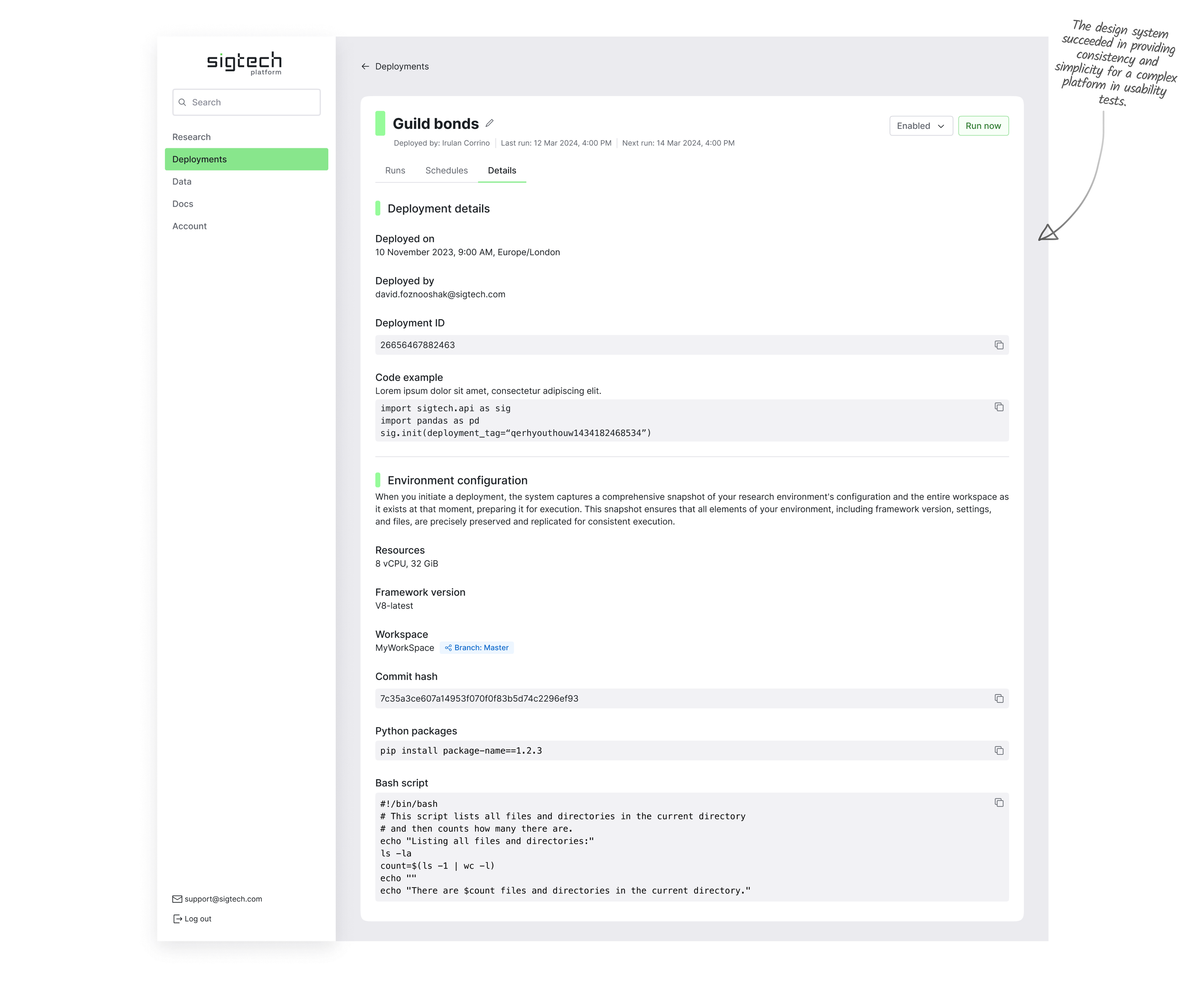Copy the Bash script
Screen dimensions: 1204x982
pos(999,803)
